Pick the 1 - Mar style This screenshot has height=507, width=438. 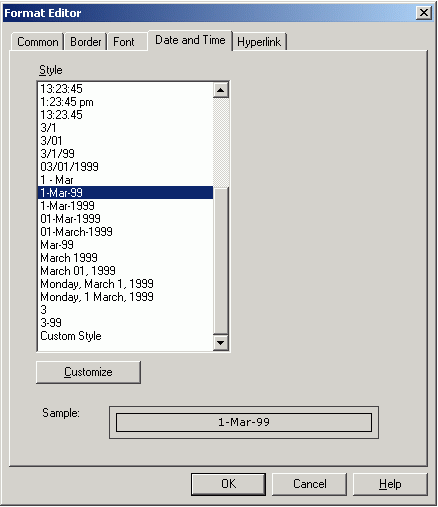click(125, 180)
